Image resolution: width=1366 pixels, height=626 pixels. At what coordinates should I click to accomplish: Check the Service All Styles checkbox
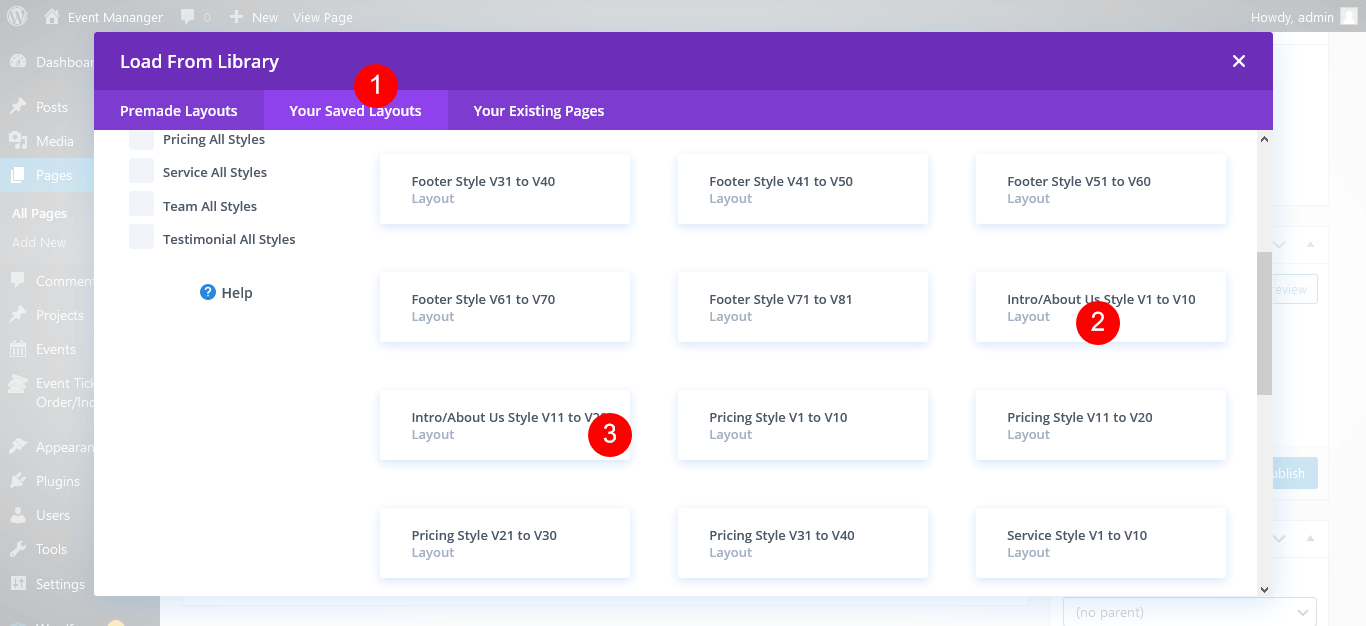tap(142, 171)
